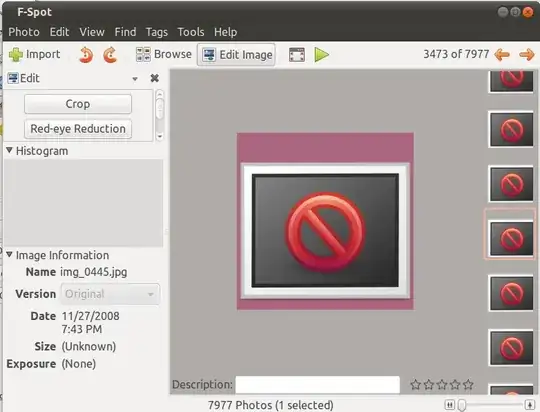This screenshot has height=412, width=540.
Task: Click the Size value (Unknown)
Action: click(x=89, y=347)
